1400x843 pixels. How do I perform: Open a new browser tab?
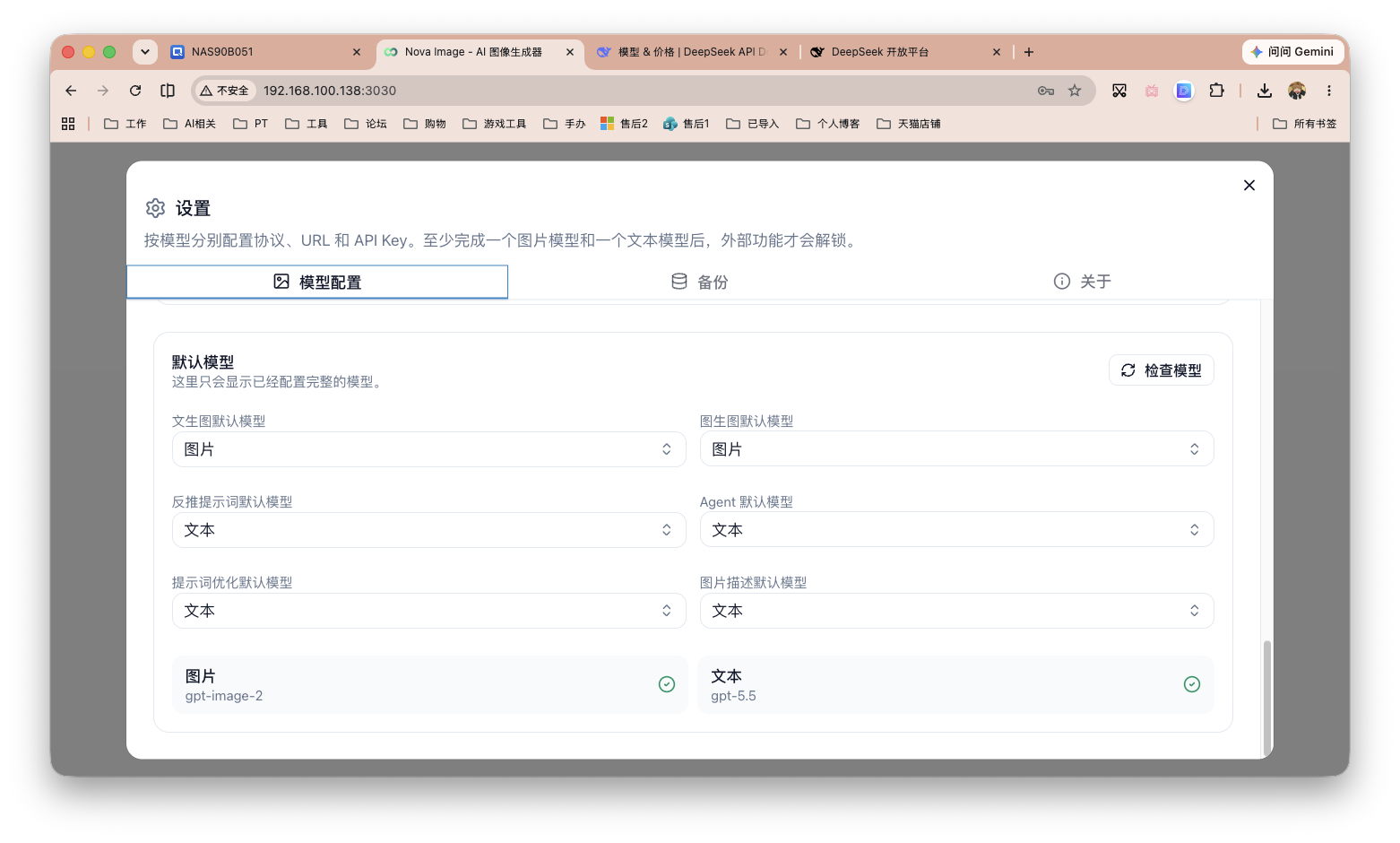point(1029,52)
